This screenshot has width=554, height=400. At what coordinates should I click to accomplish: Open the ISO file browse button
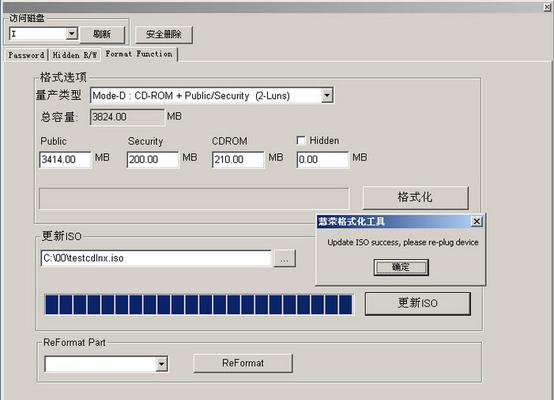tap(284, 258)
